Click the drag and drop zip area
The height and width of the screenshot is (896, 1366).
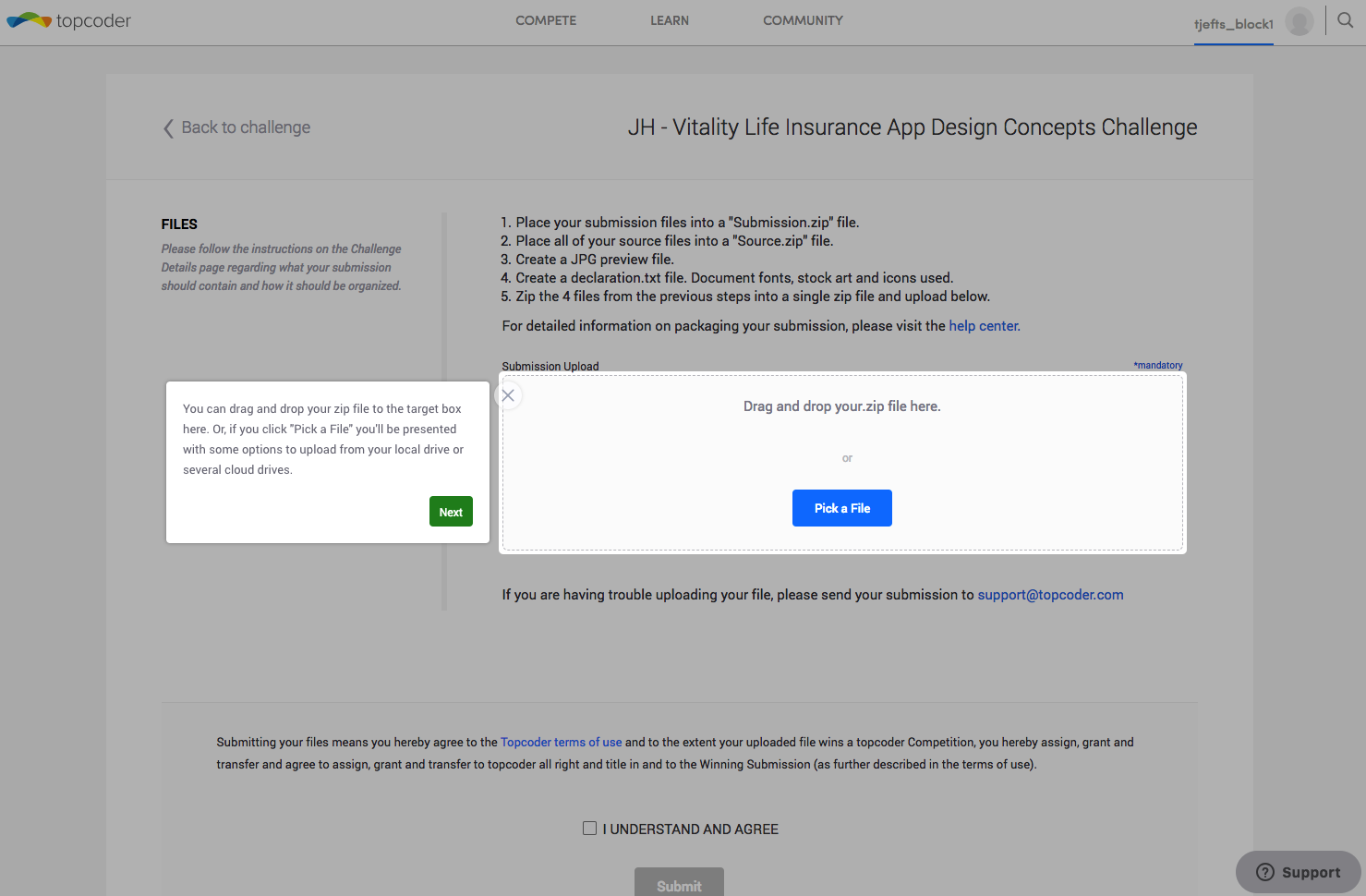(x=842, y=463)
